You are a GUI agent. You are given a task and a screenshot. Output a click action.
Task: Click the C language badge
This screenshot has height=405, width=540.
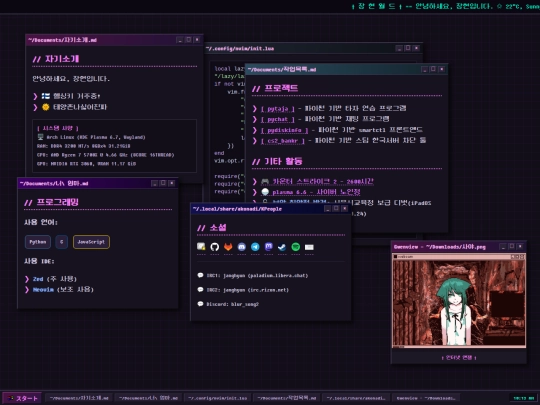[x=62, y=242]
